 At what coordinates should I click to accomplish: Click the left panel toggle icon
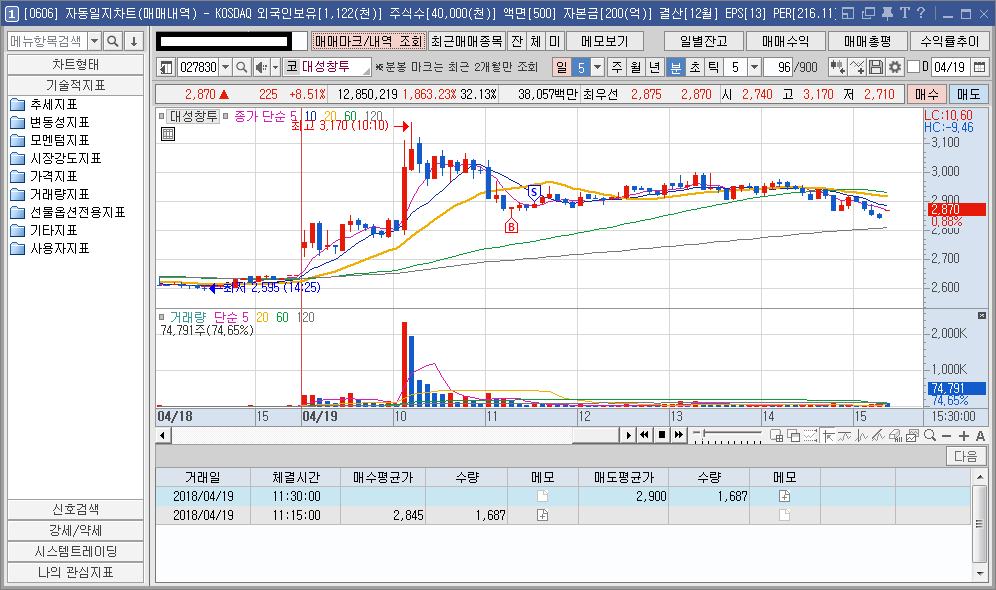click(166, 67)
